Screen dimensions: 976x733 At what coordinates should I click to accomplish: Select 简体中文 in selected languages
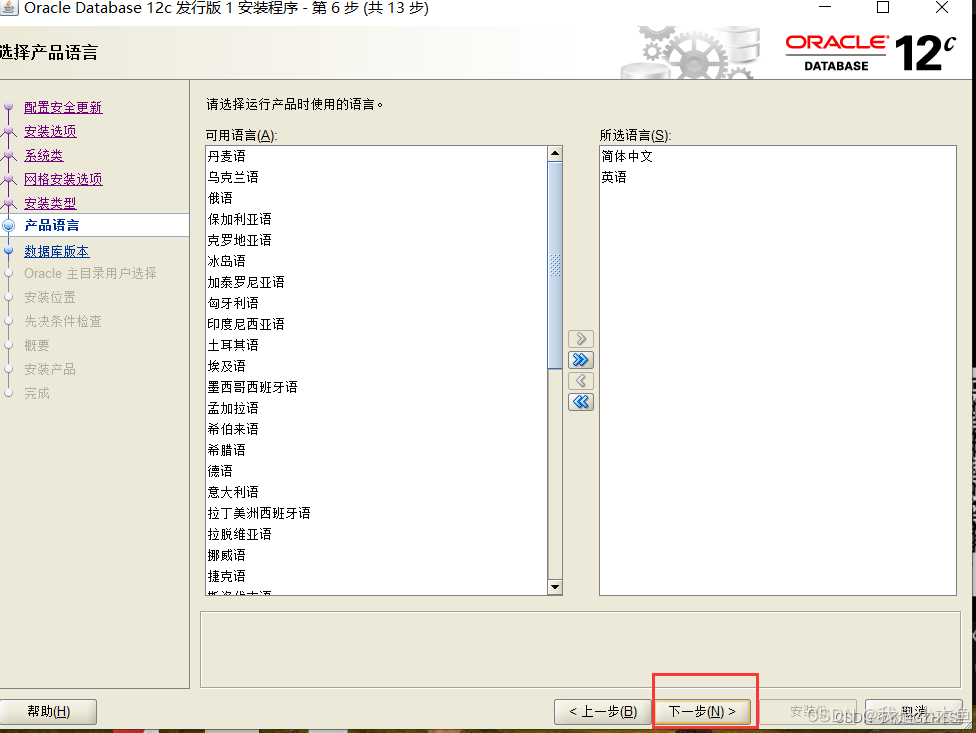point(777,156)
